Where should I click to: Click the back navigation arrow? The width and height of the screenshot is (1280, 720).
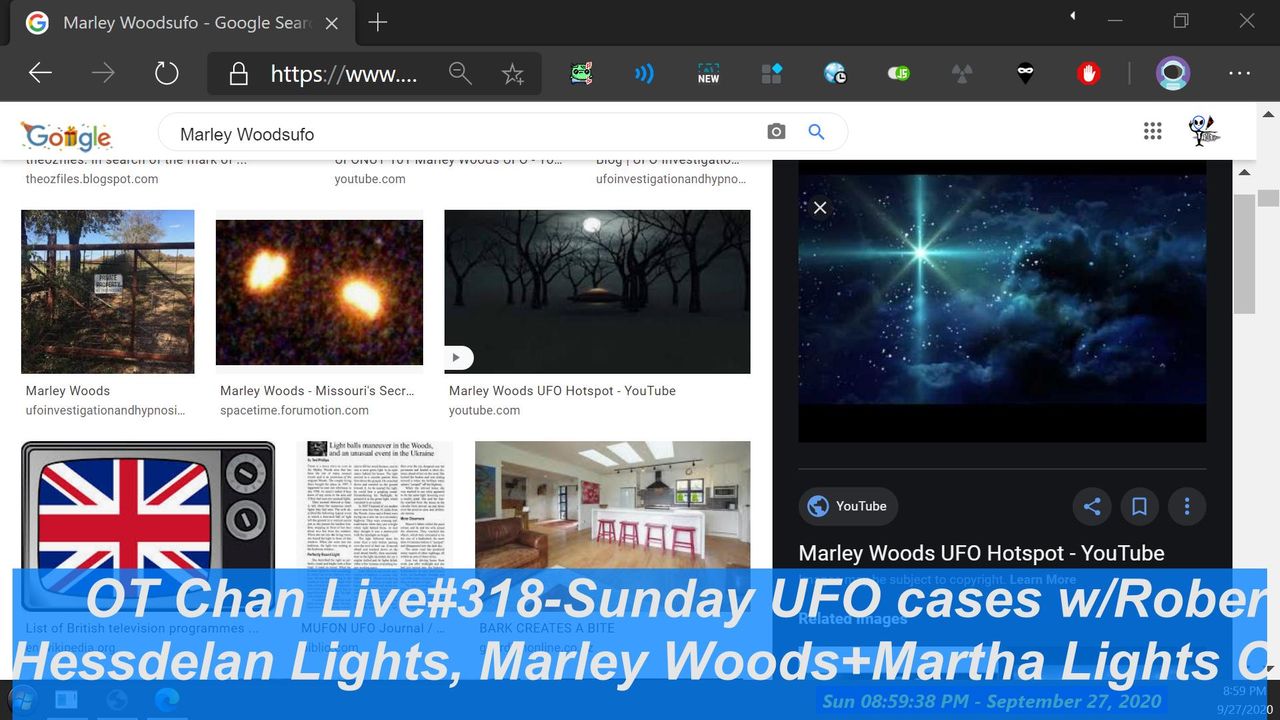(40, 73)
